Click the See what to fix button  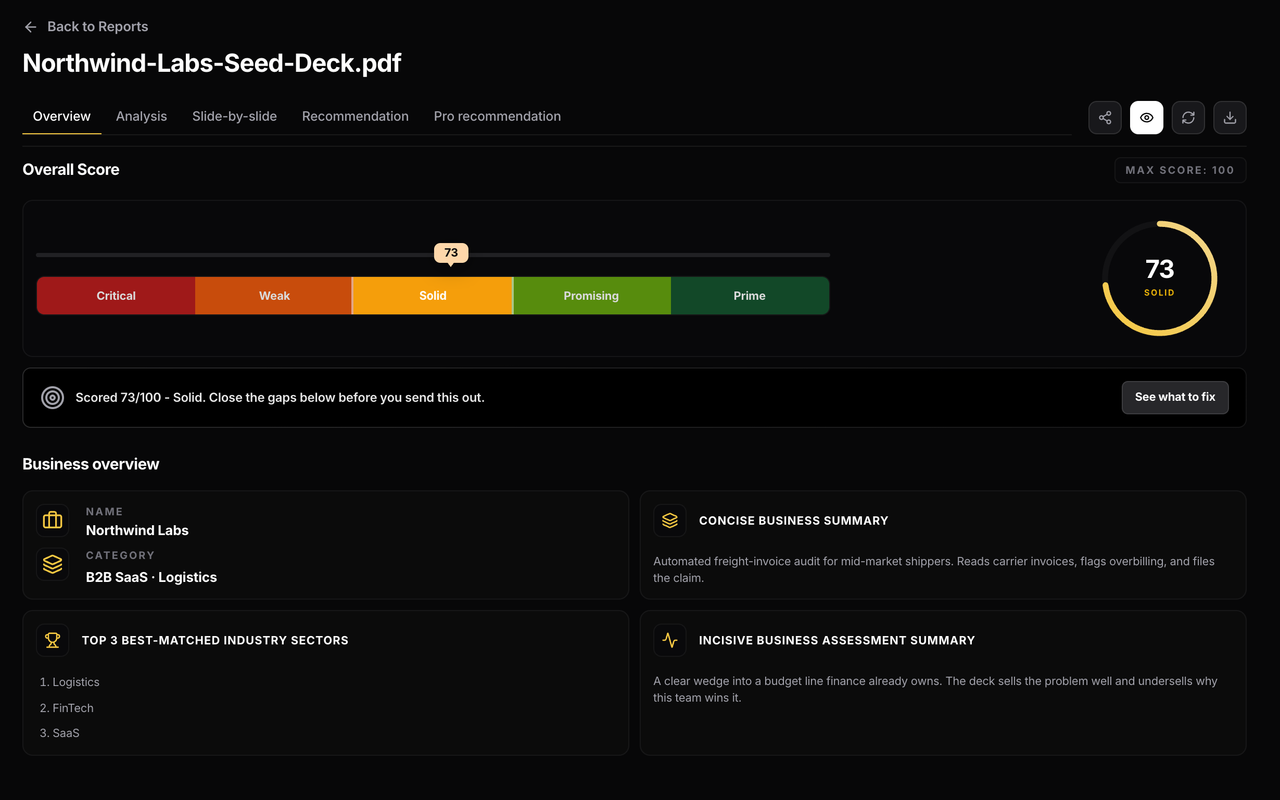pos(1175,397)
